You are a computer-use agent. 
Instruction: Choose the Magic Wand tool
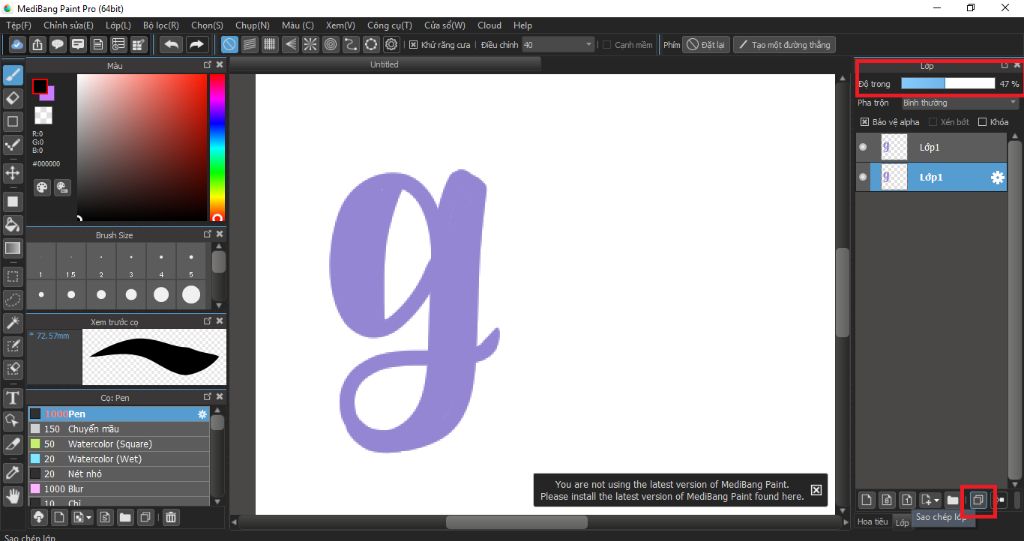[x=13, y=323]
